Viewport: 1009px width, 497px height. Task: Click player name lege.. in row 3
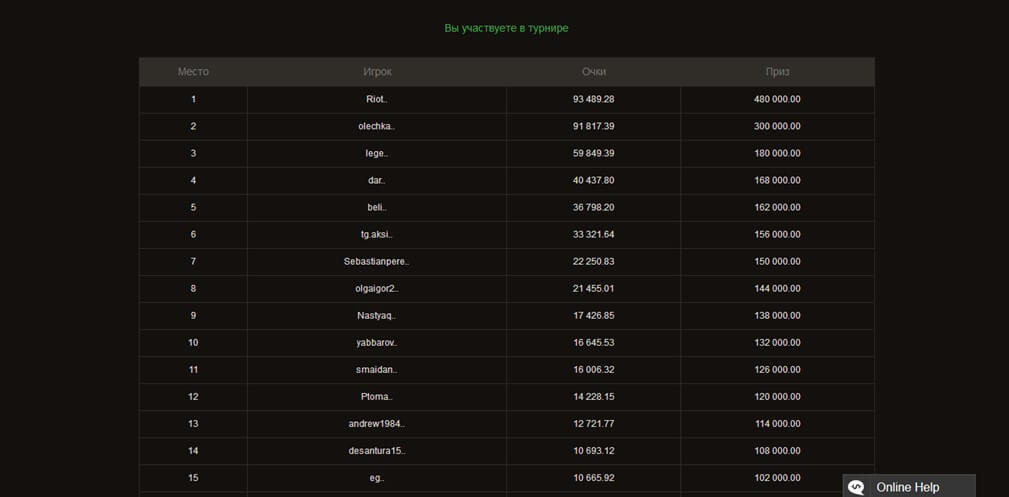[377, 153]
